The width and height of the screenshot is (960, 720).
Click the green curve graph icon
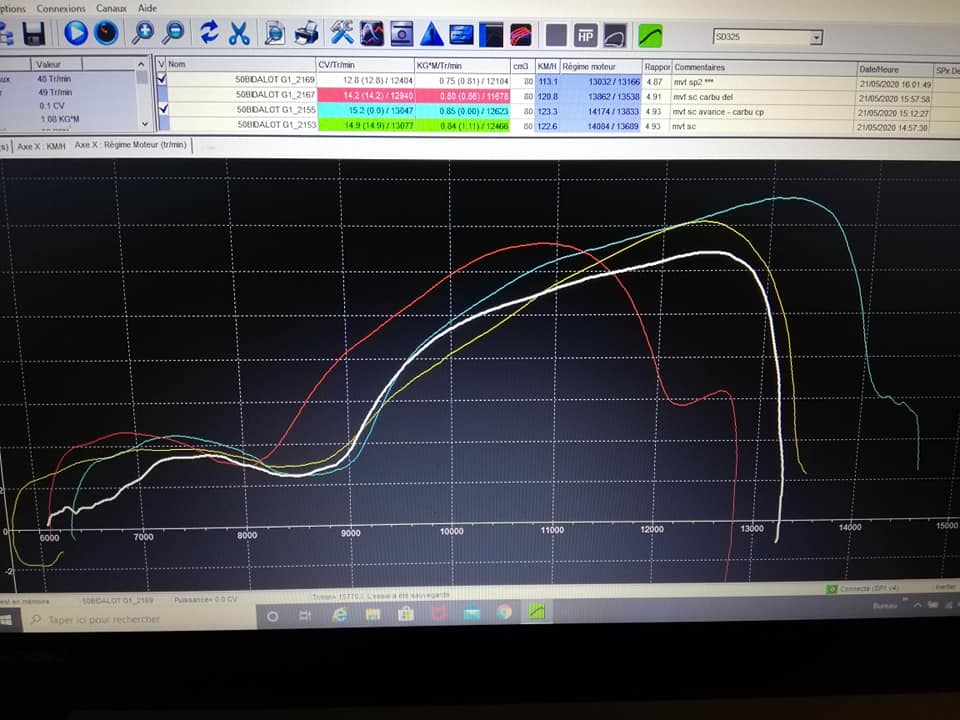pyautogui.click(x=650, y=35)
